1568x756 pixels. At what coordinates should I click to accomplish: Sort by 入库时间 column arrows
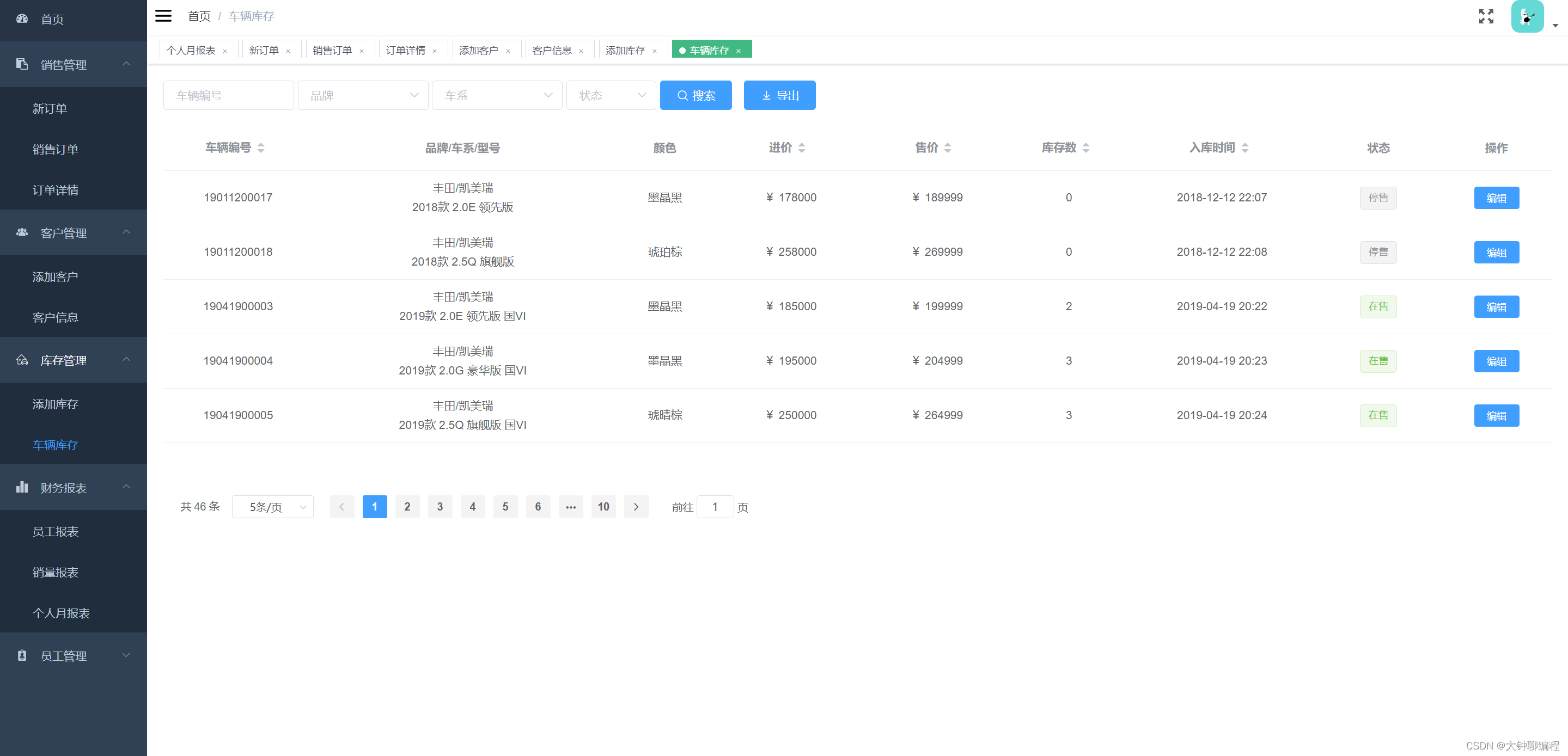point(1245,148)
